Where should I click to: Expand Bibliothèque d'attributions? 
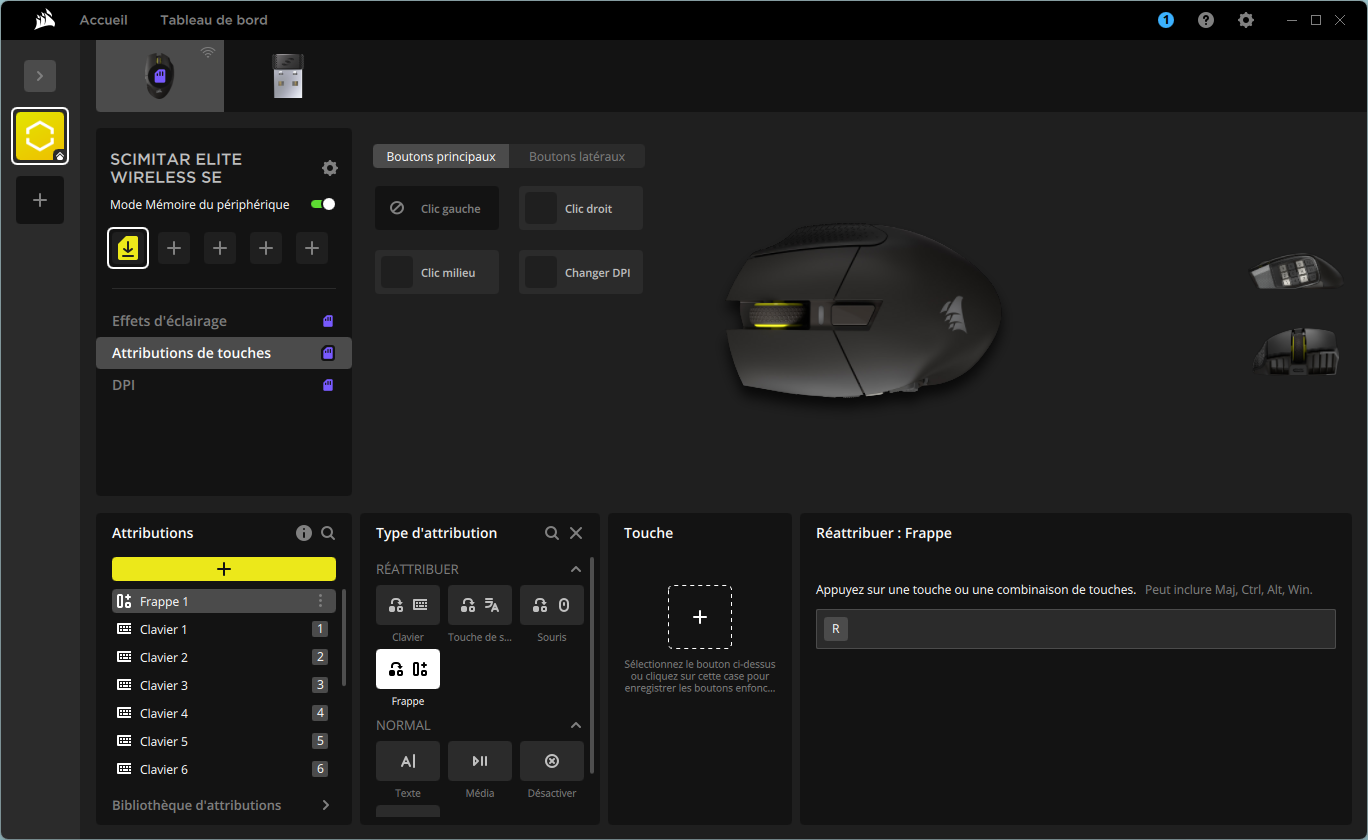coord(222,805)
